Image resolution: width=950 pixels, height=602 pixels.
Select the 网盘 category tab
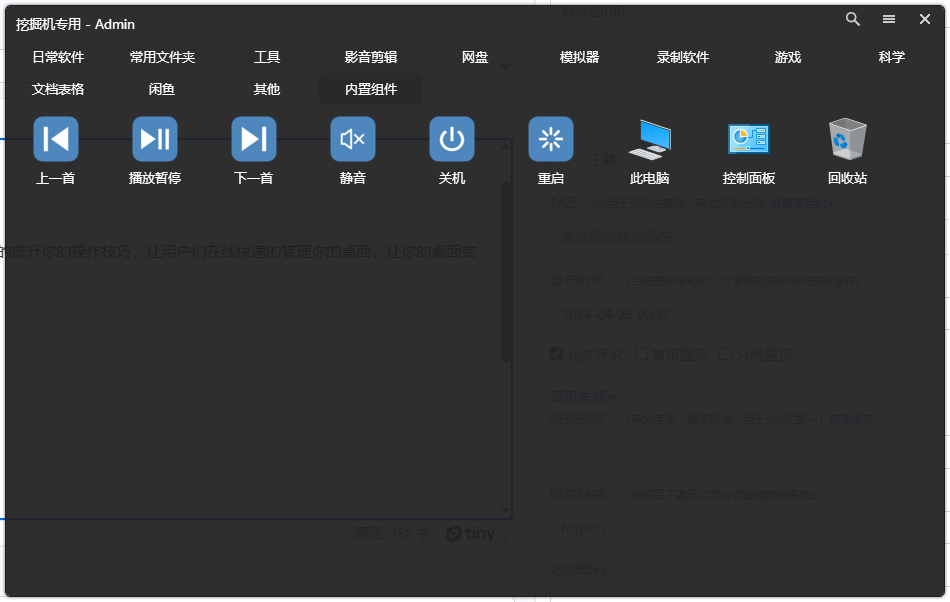[475, 57]
